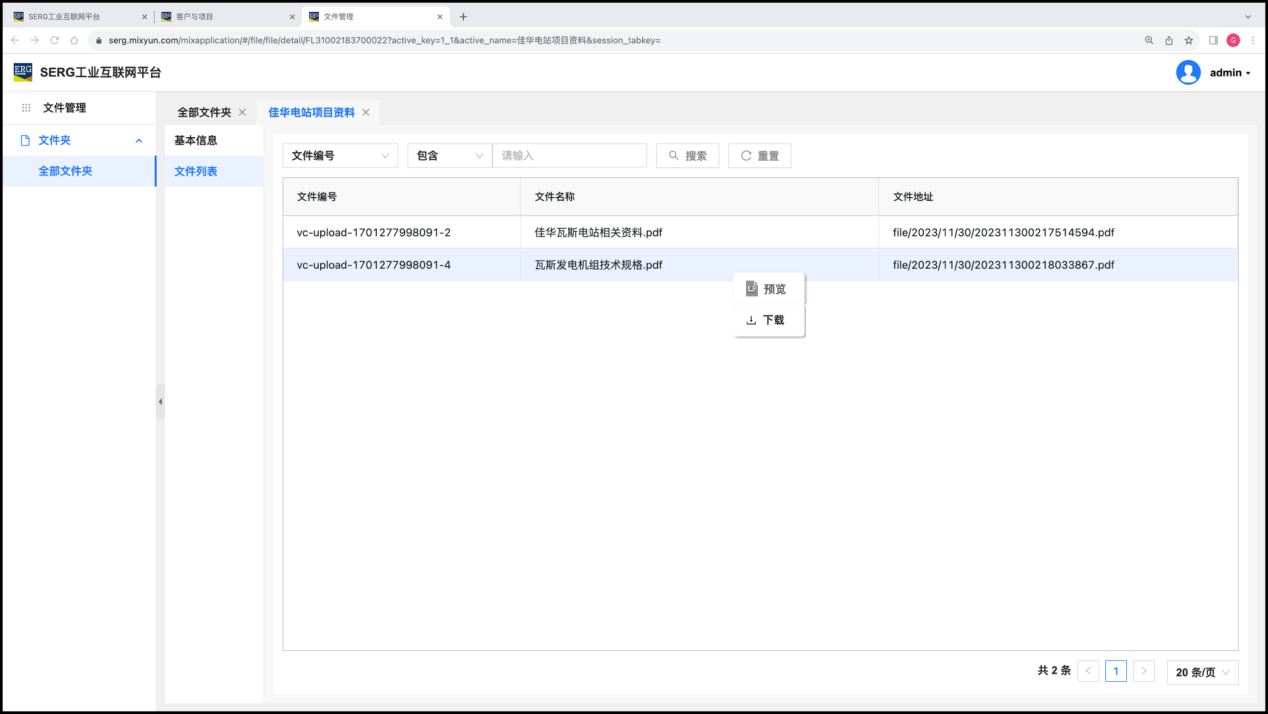
Task: Open the 文件编号 field dropdown
Action: [x=340, y=156]
